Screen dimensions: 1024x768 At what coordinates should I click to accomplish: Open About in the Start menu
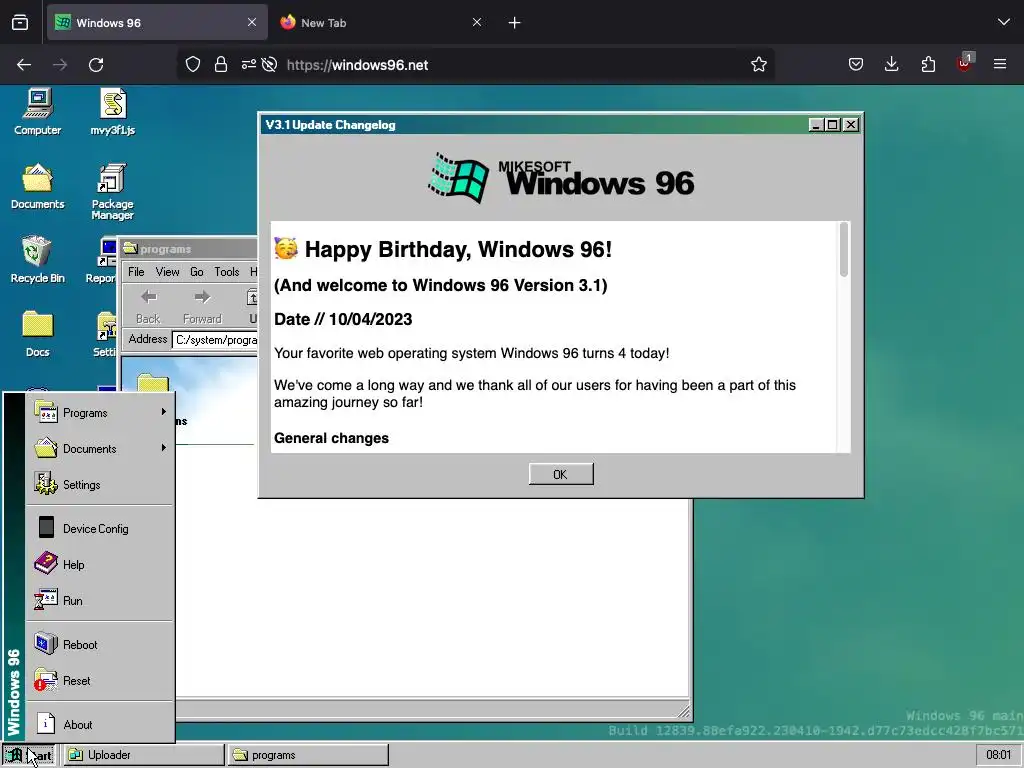pos(99,724)
